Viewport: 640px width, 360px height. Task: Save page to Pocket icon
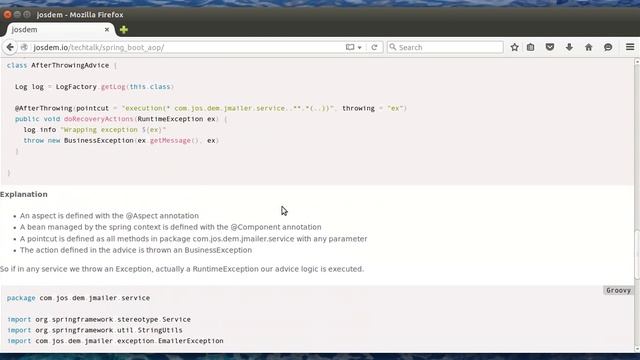pyautogui.click(x=550, y=47)
